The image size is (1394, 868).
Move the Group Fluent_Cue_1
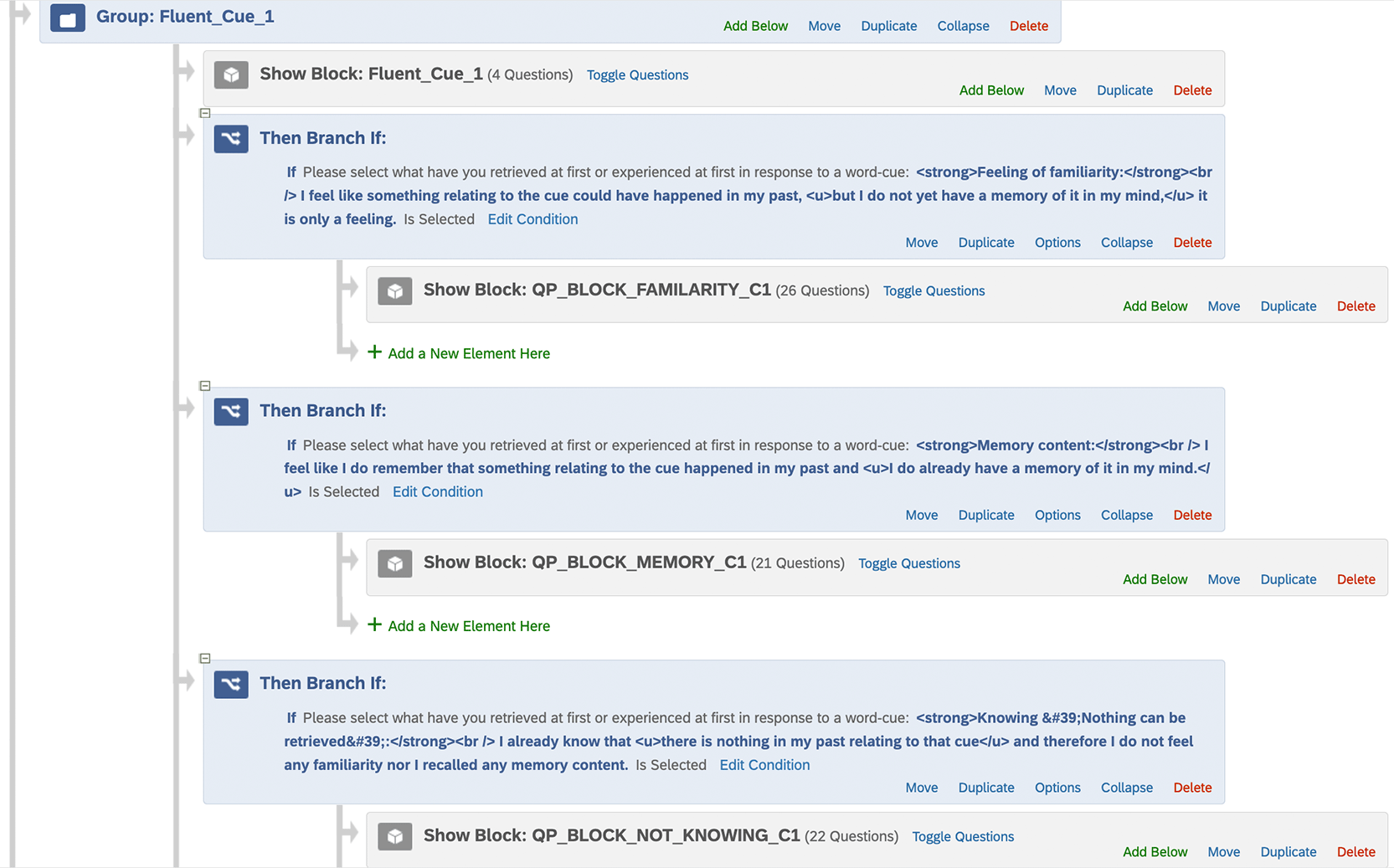tap(824, 26)
